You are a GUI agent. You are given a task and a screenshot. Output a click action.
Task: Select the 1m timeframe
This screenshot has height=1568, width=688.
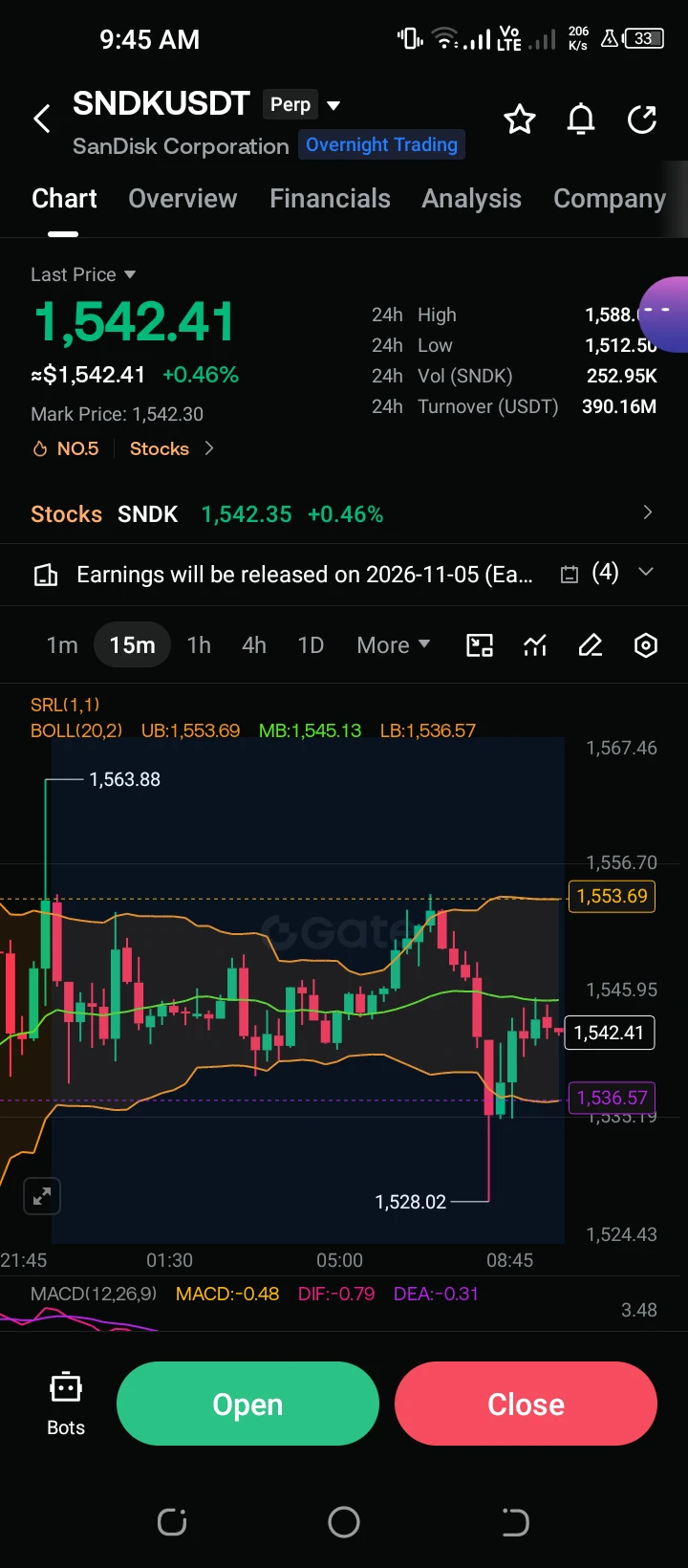[x=62, y=645]
